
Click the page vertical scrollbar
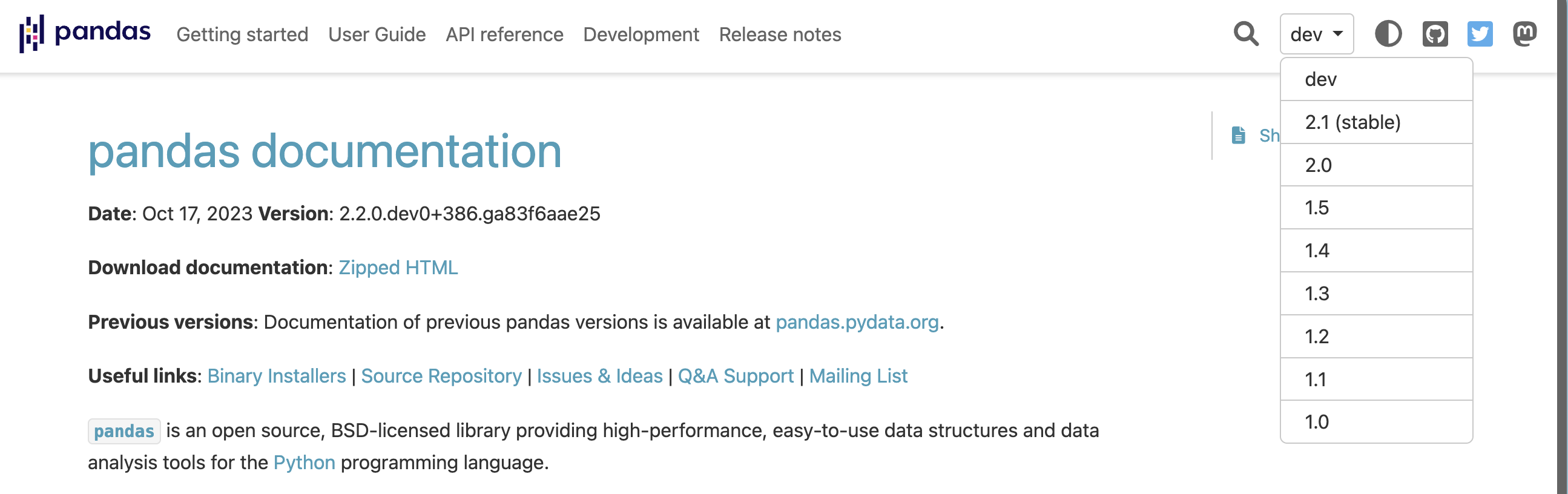1563,247
